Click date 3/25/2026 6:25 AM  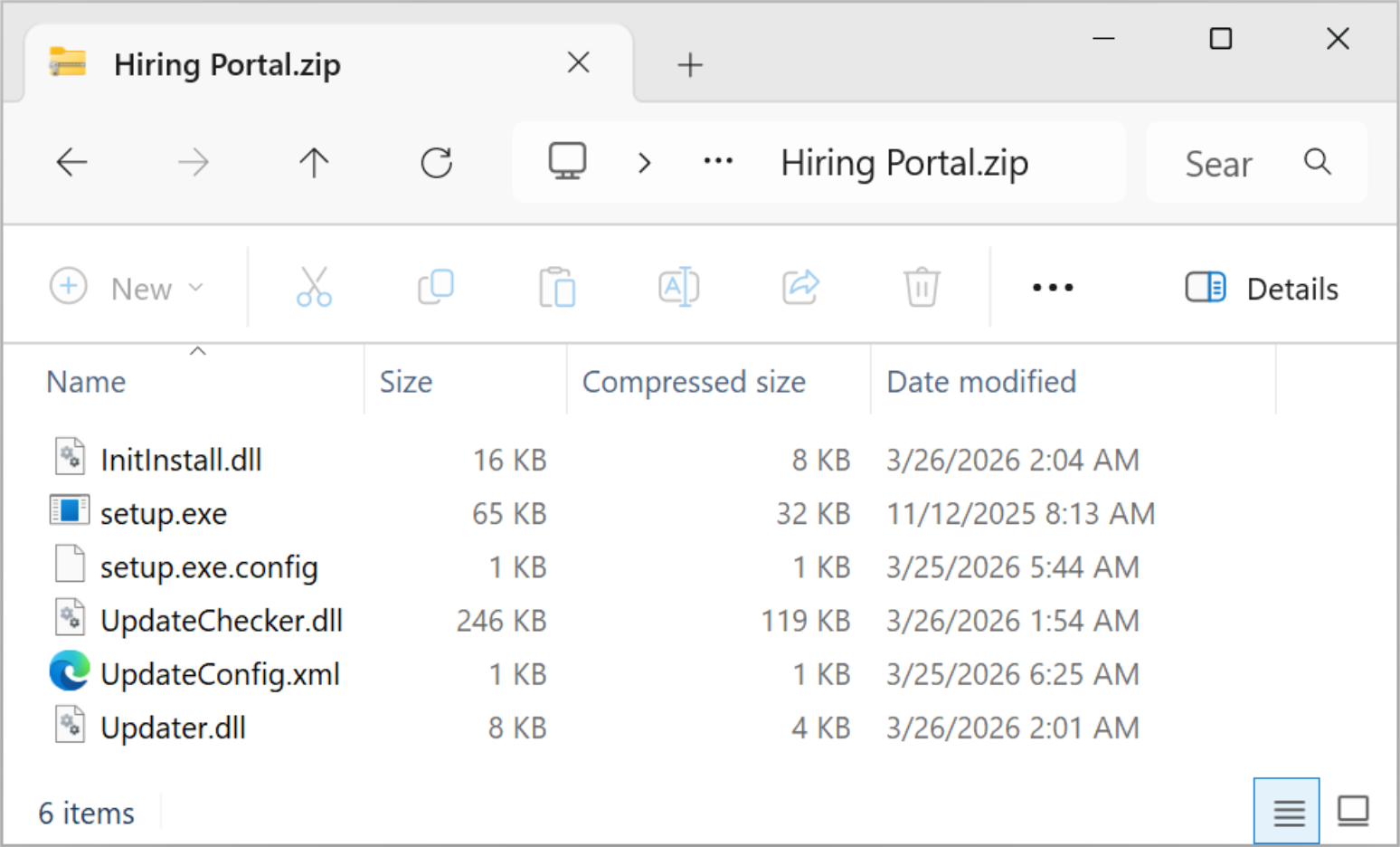tap(1012, 674)
